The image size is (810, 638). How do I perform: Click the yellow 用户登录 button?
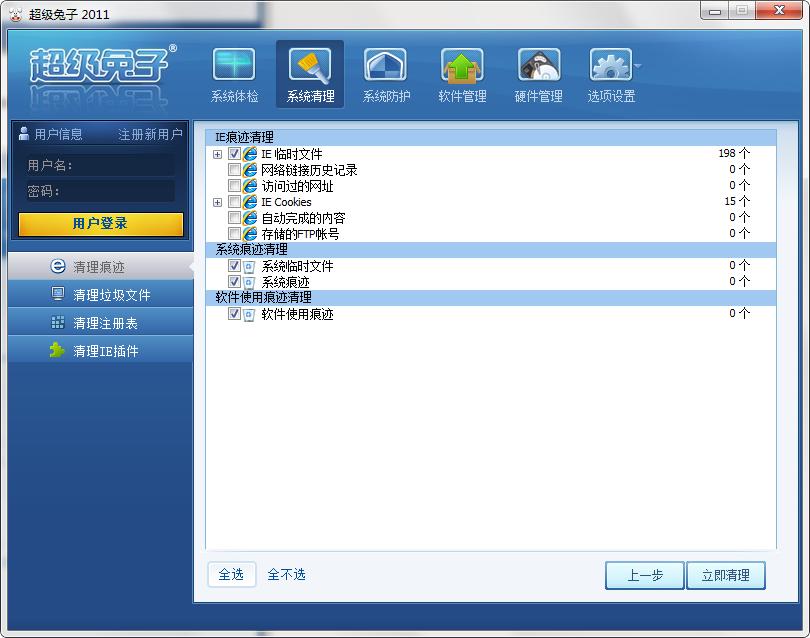click(101, 224)
